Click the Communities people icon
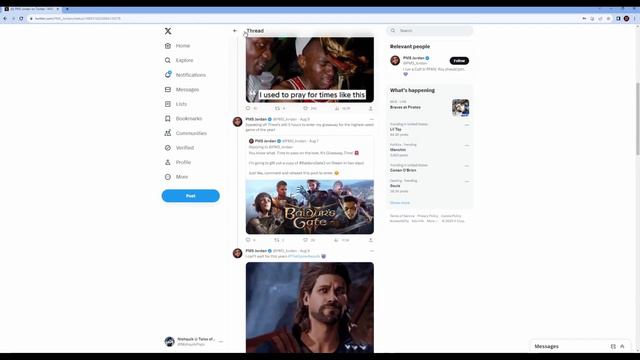This screenshot has height=360, width=640. click(x=168, y=133)
